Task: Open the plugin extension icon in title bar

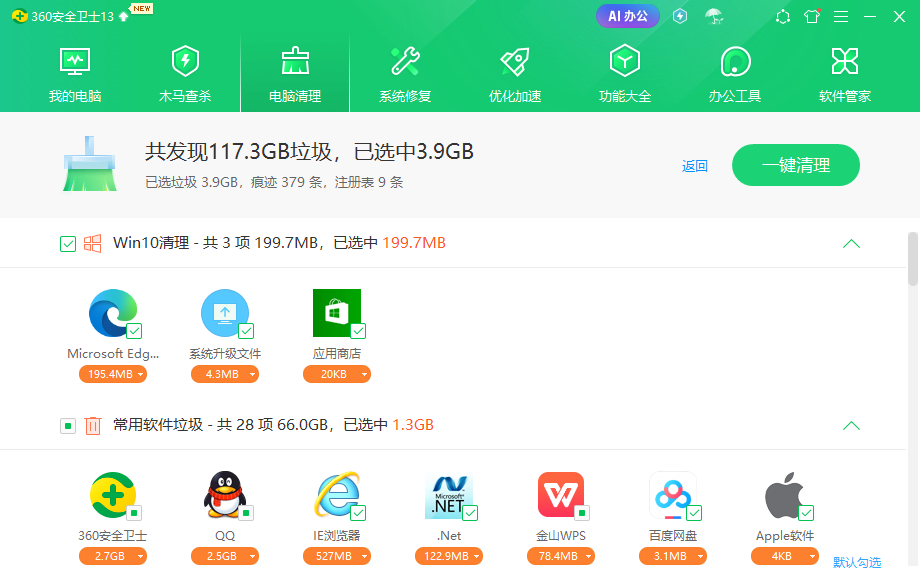Action: point(783,16)
